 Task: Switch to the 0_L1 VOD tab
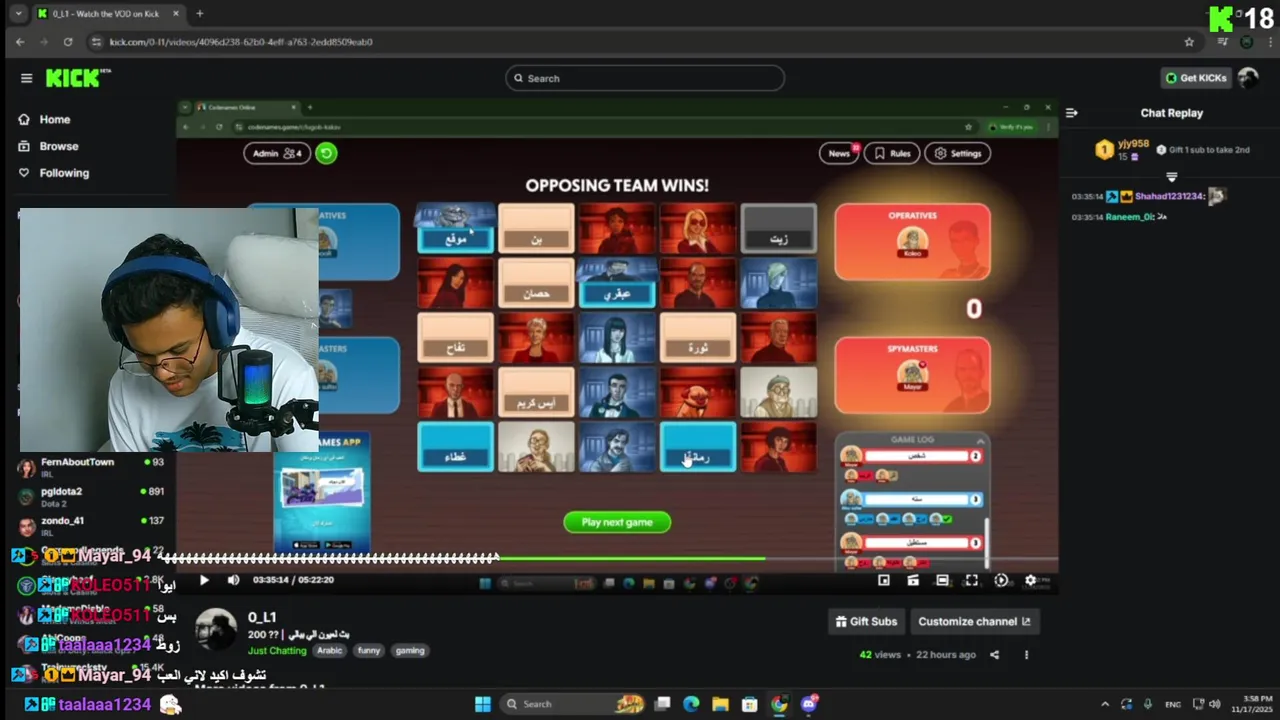(x=106, y=14)
